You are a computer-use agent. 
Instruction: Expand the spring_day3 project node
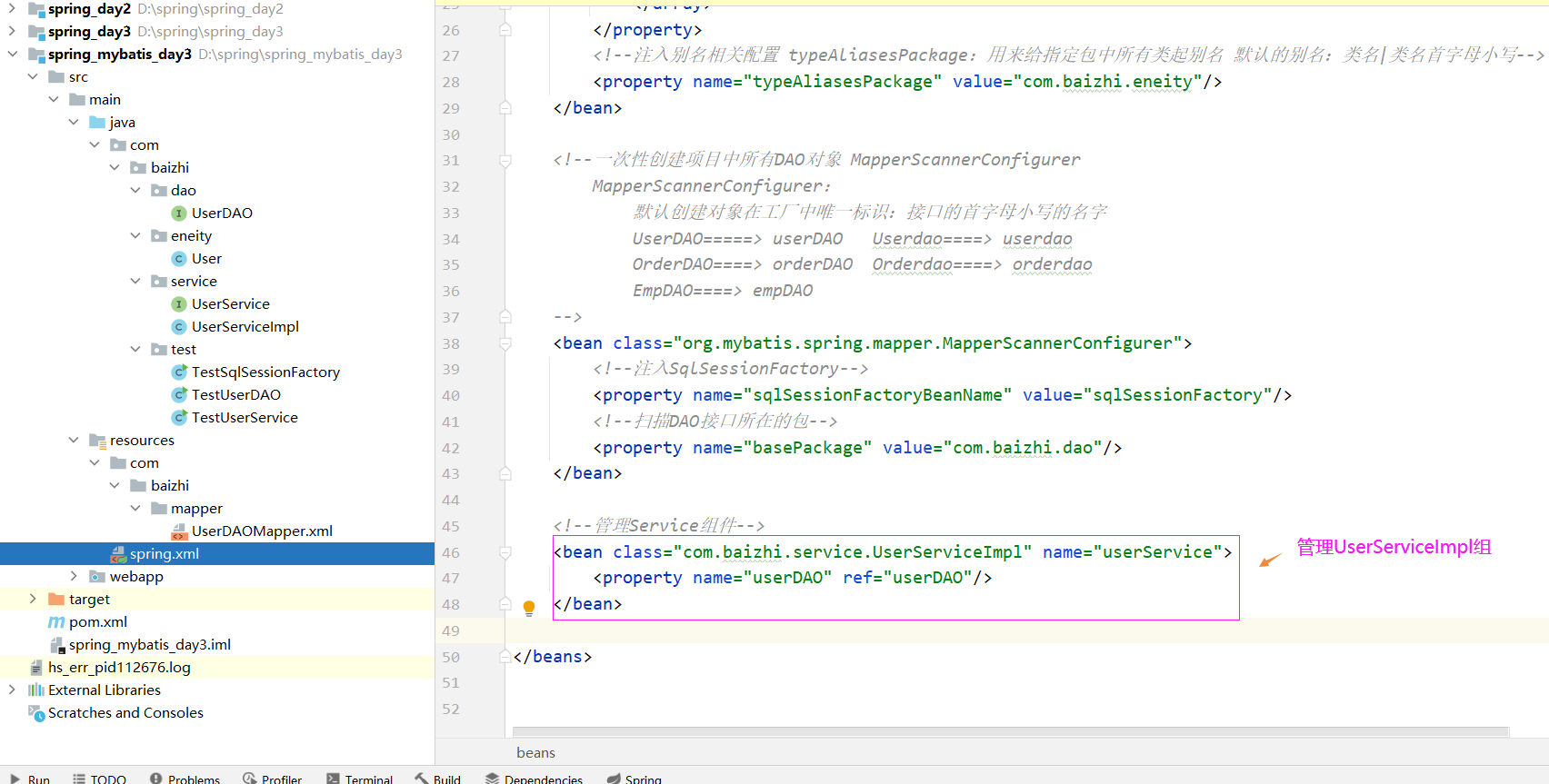12,32
